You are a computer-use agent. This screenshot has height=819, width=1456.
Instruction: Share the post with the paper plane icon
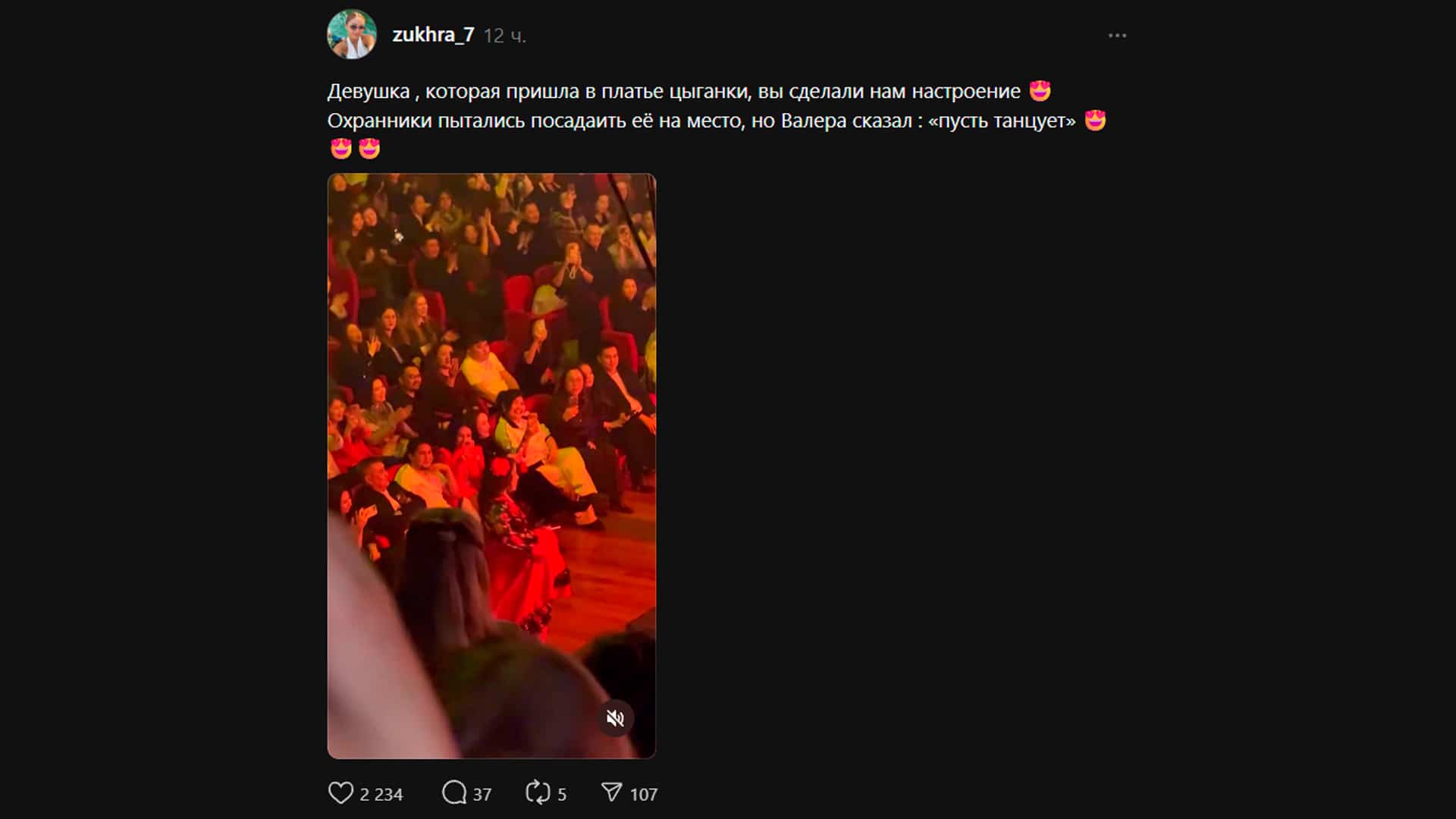tap(611, 793)
